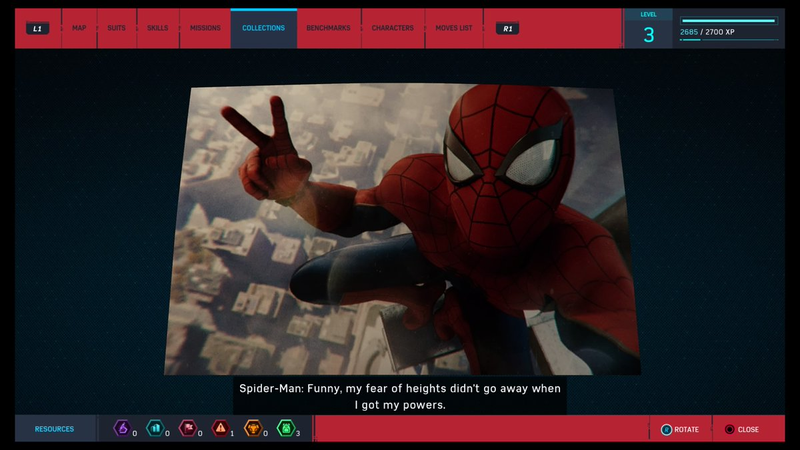Screen dimensions: 800x450
Task: View the Characters tab
Action: click(392, 28)
